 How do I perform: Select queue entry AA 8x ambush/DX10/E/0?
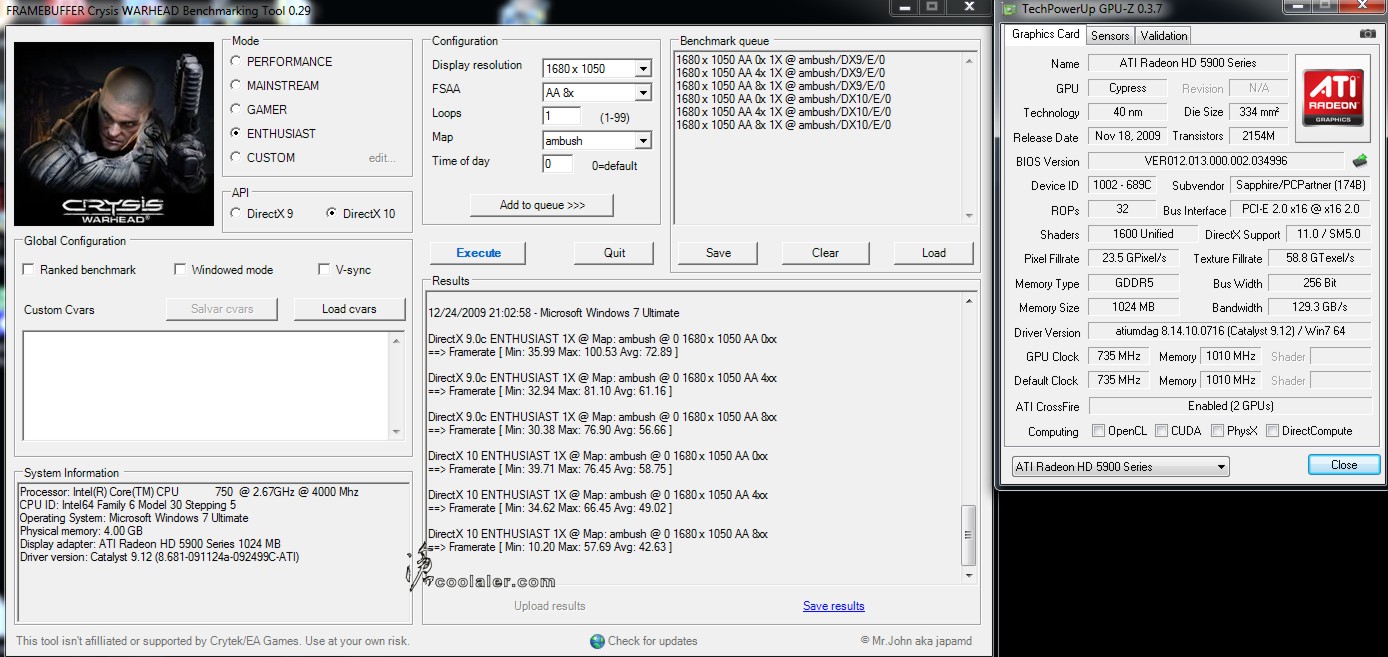(x=783, y=125)
